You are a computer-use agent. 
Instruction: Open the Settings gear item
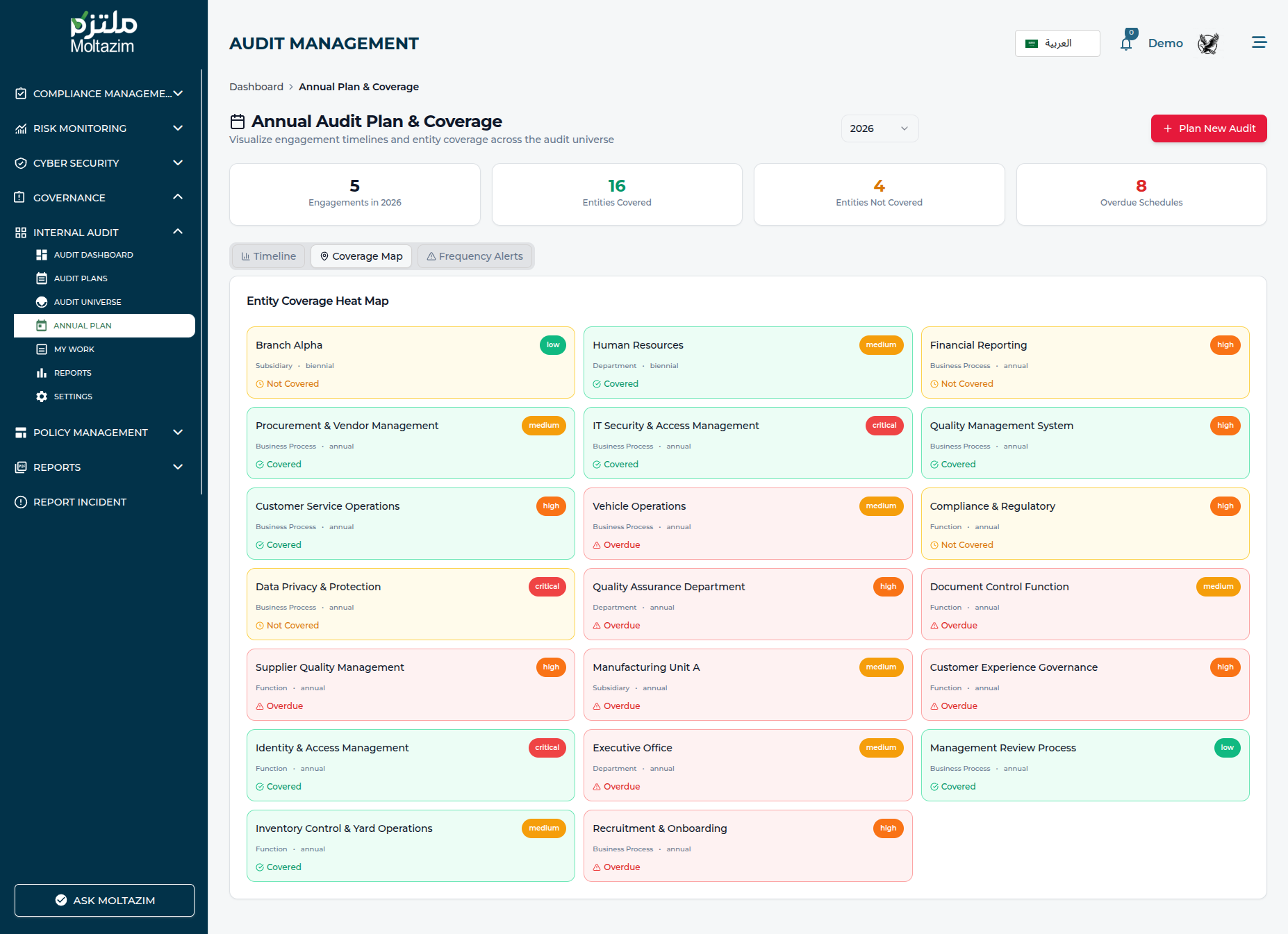pyautogui.click(x=73, y=397)
